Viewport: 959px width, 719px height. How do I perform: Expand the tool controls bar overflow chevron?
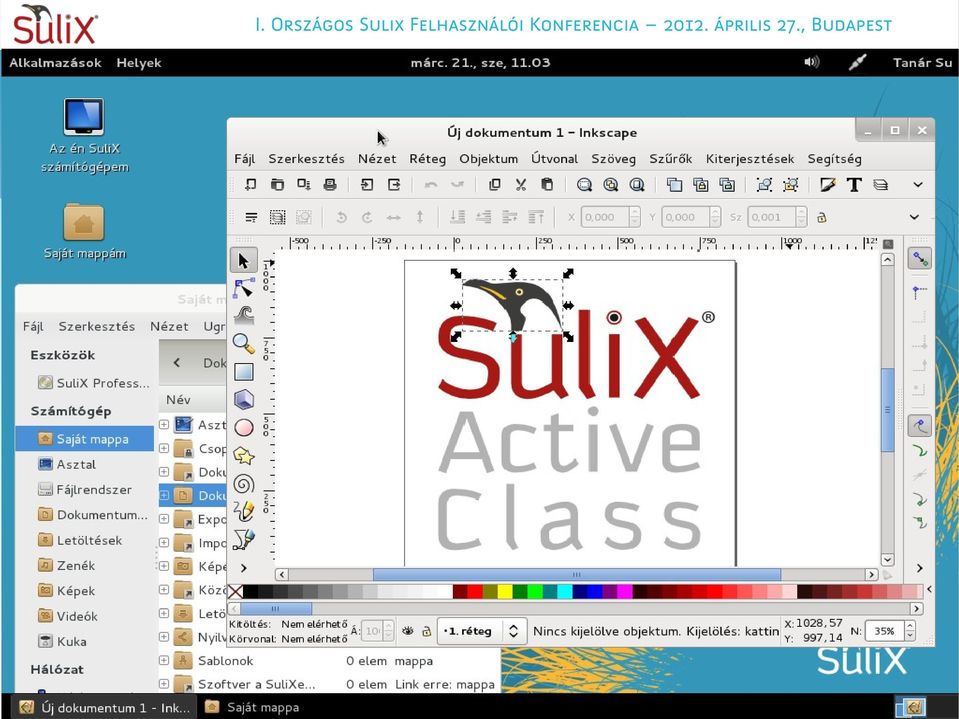[914, 216]
